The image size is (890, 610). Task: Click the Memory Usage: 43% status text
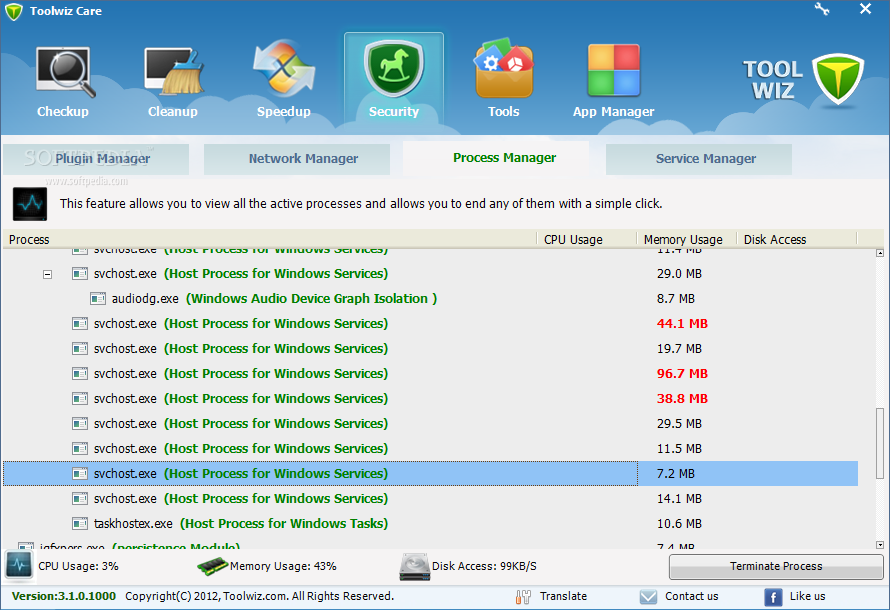tap(283, 566)
